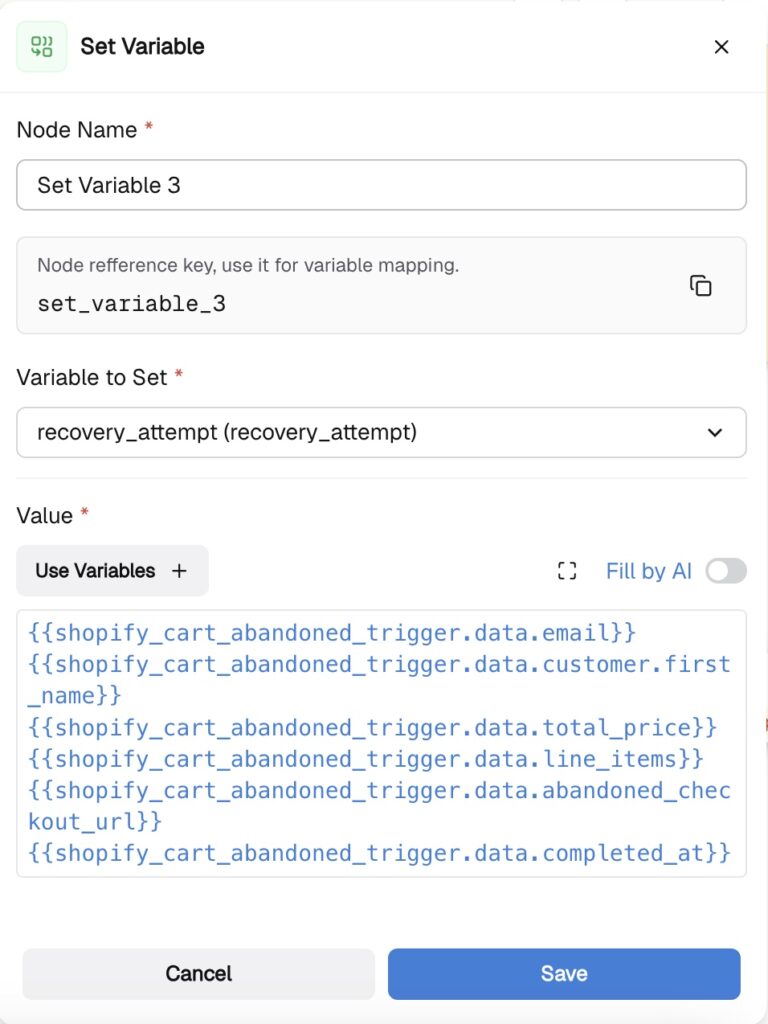Click the chevron arrow in Variable to Set
The width and height of the screenshot is (768, 1024).
pos(715,432)
